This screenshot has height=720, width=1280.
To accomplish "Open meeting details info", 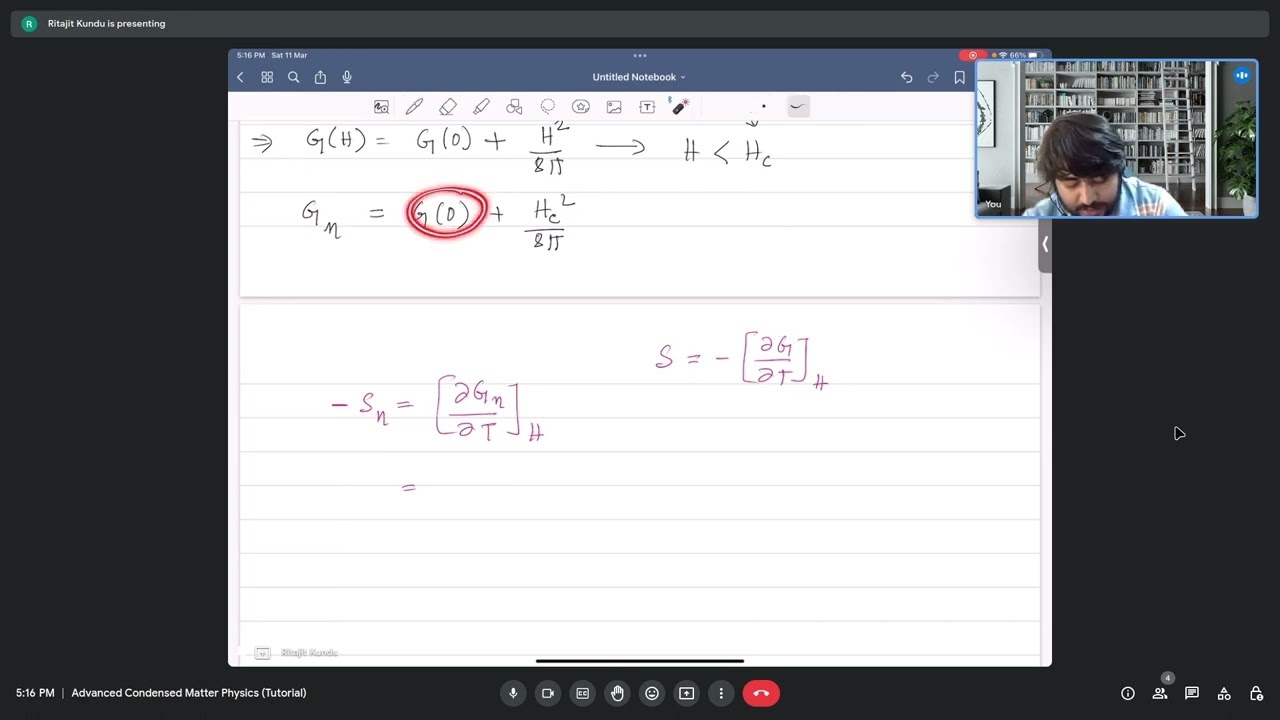I will pos(1128,693).
